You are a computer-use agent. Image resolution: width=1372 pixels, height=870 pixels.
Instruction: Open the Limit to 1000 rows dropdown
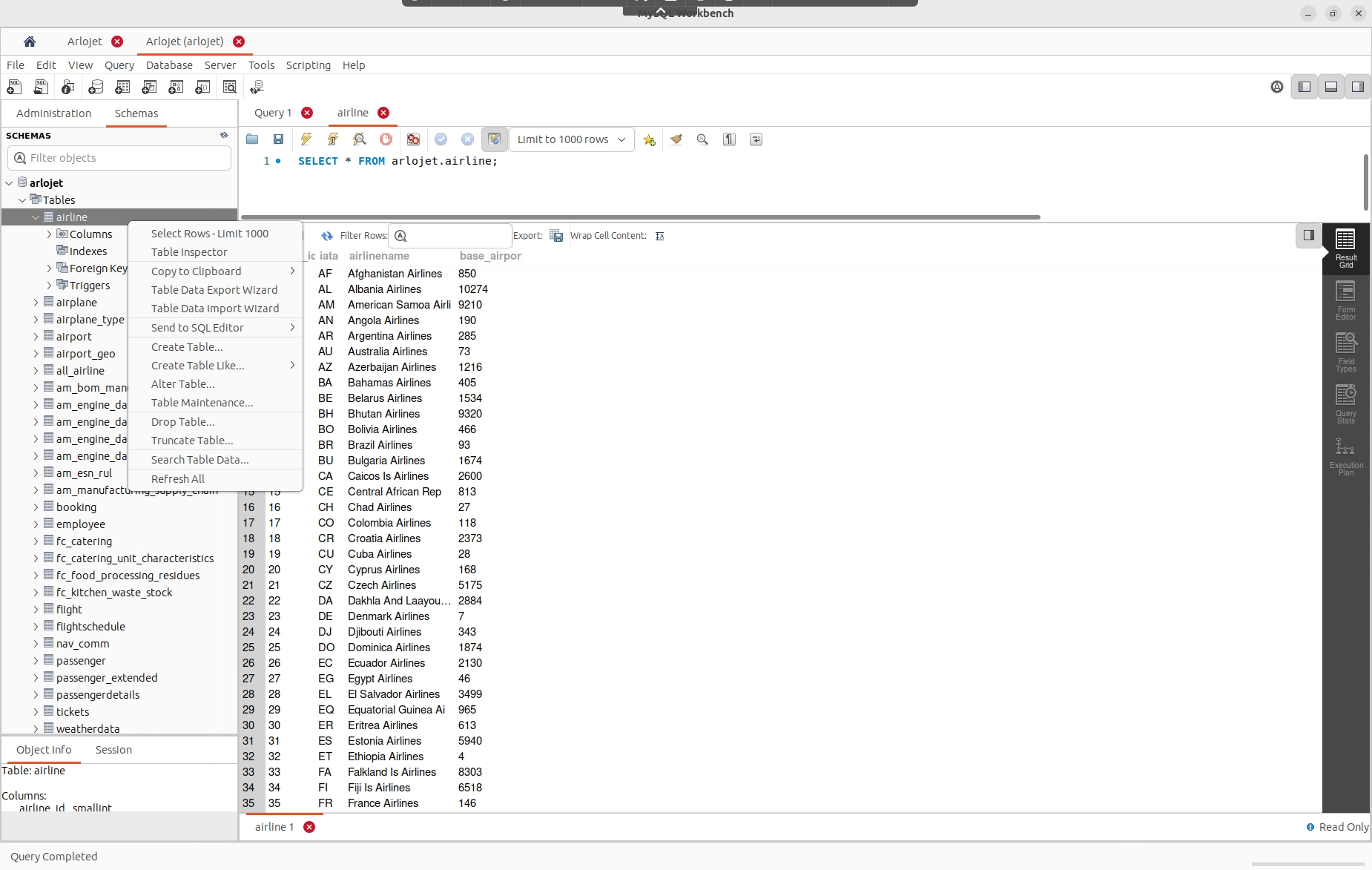[571, 139]
